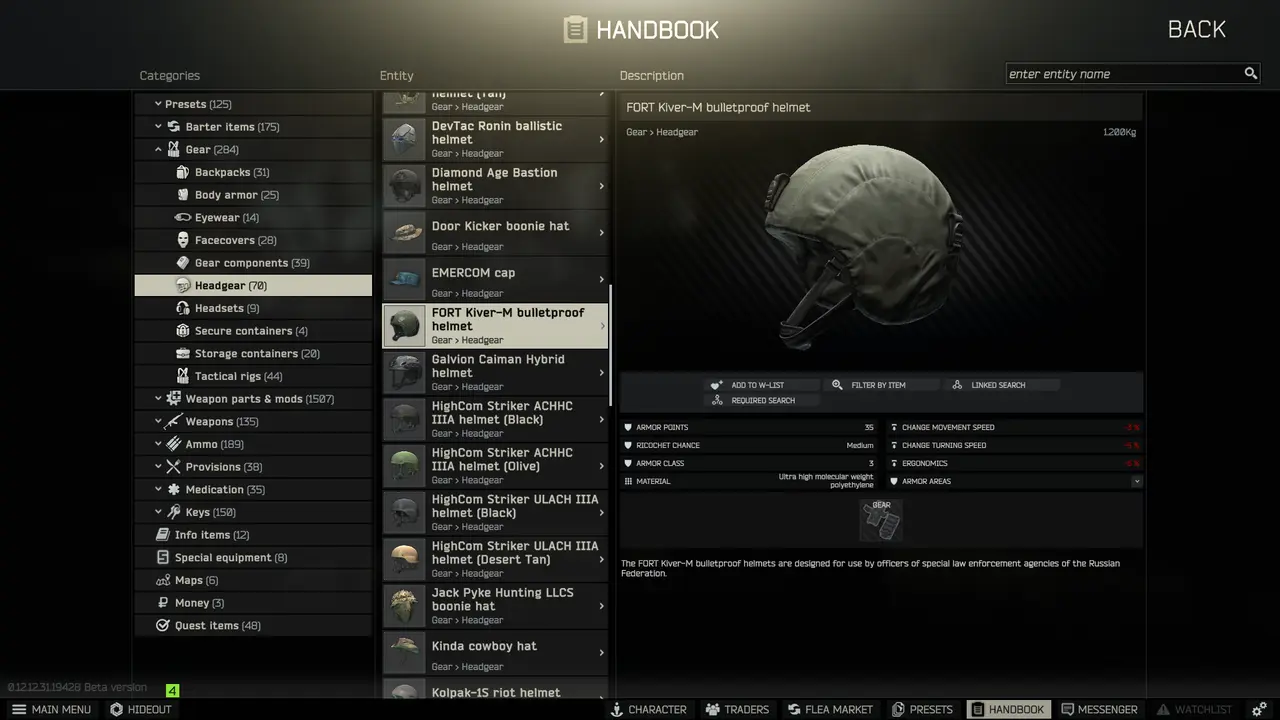Expand Weapon parts & mods category
The image size is (1280, 720).
click(x=158, y=399)
